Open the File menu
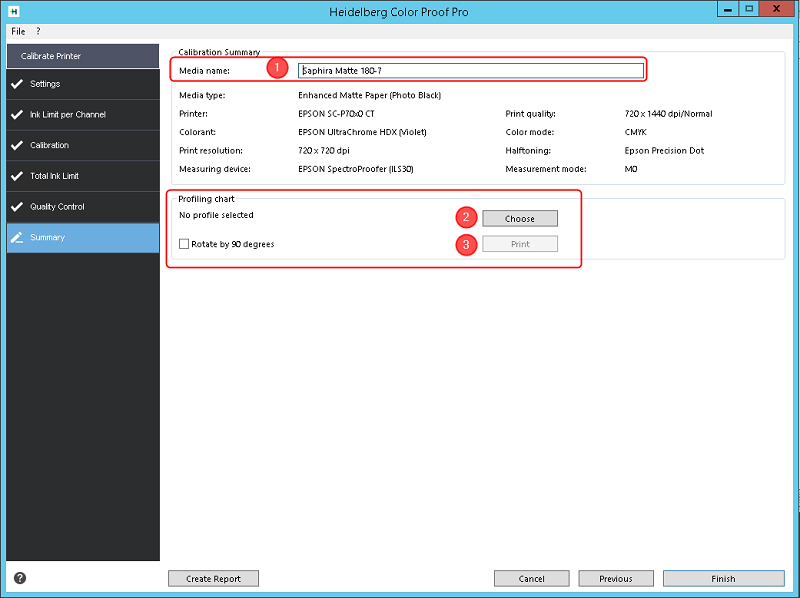 click(18, 31)
